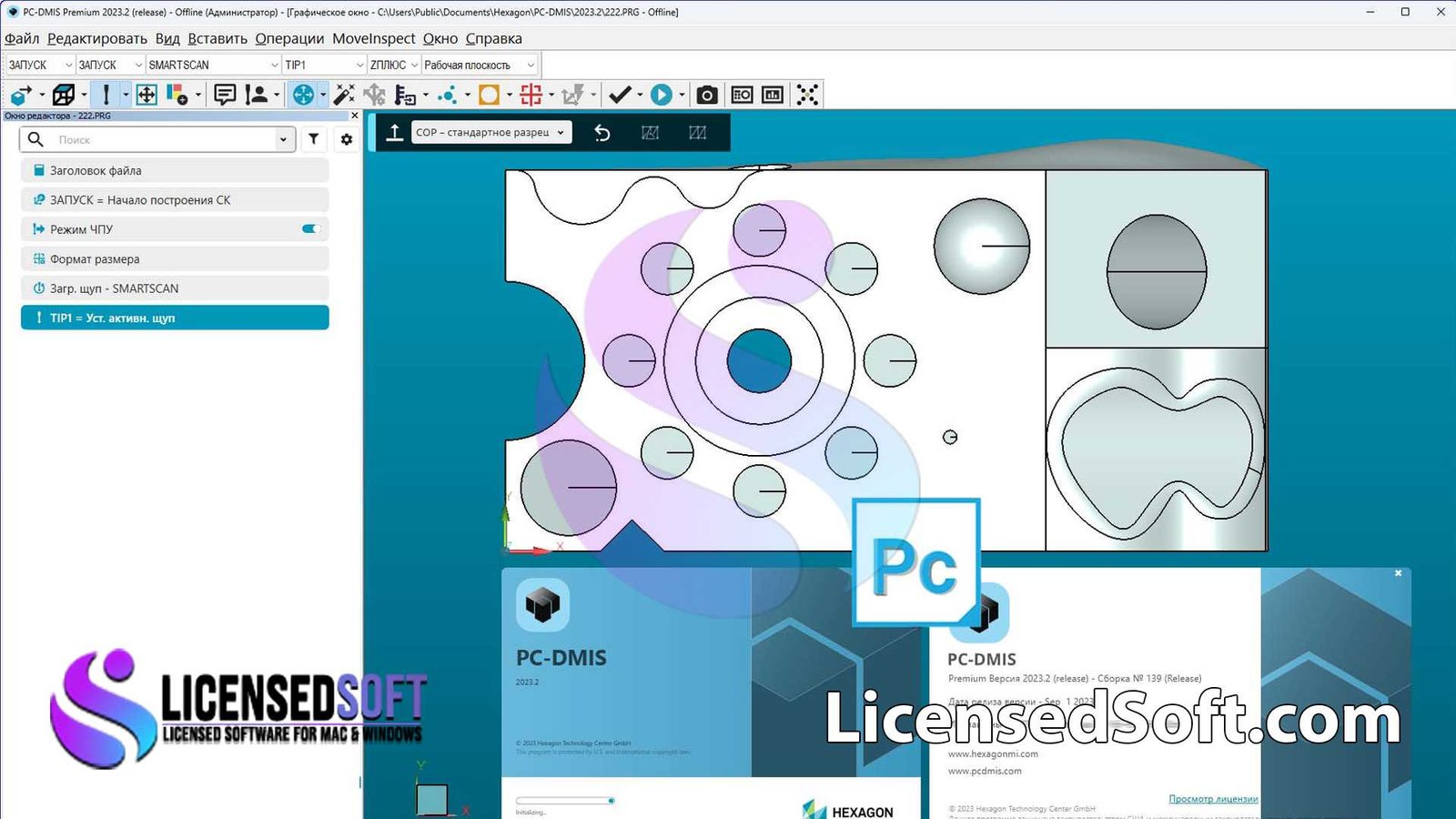Image resolution: width=1456 pixels, height=819 pixels.
Task: Click the grayed axes with lightning icon
Action: [x=572, y=95]
